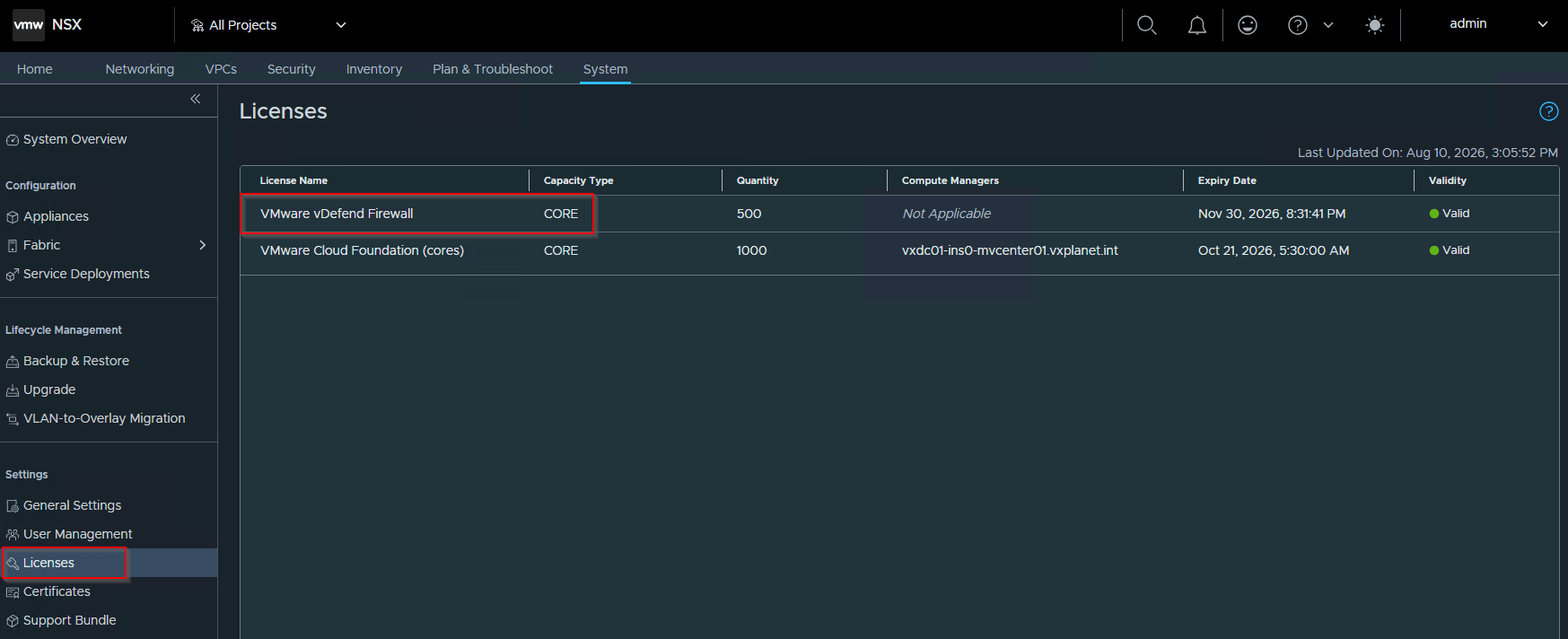The image size is (1568, 639).
Task: Open Service Deployments page
Action: pyautogui.click(x=86, y=274)
